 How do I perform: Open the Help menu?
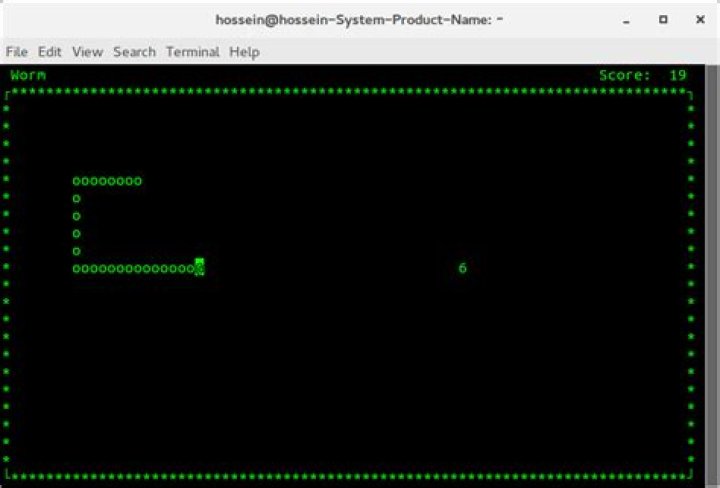coord(244,52)
